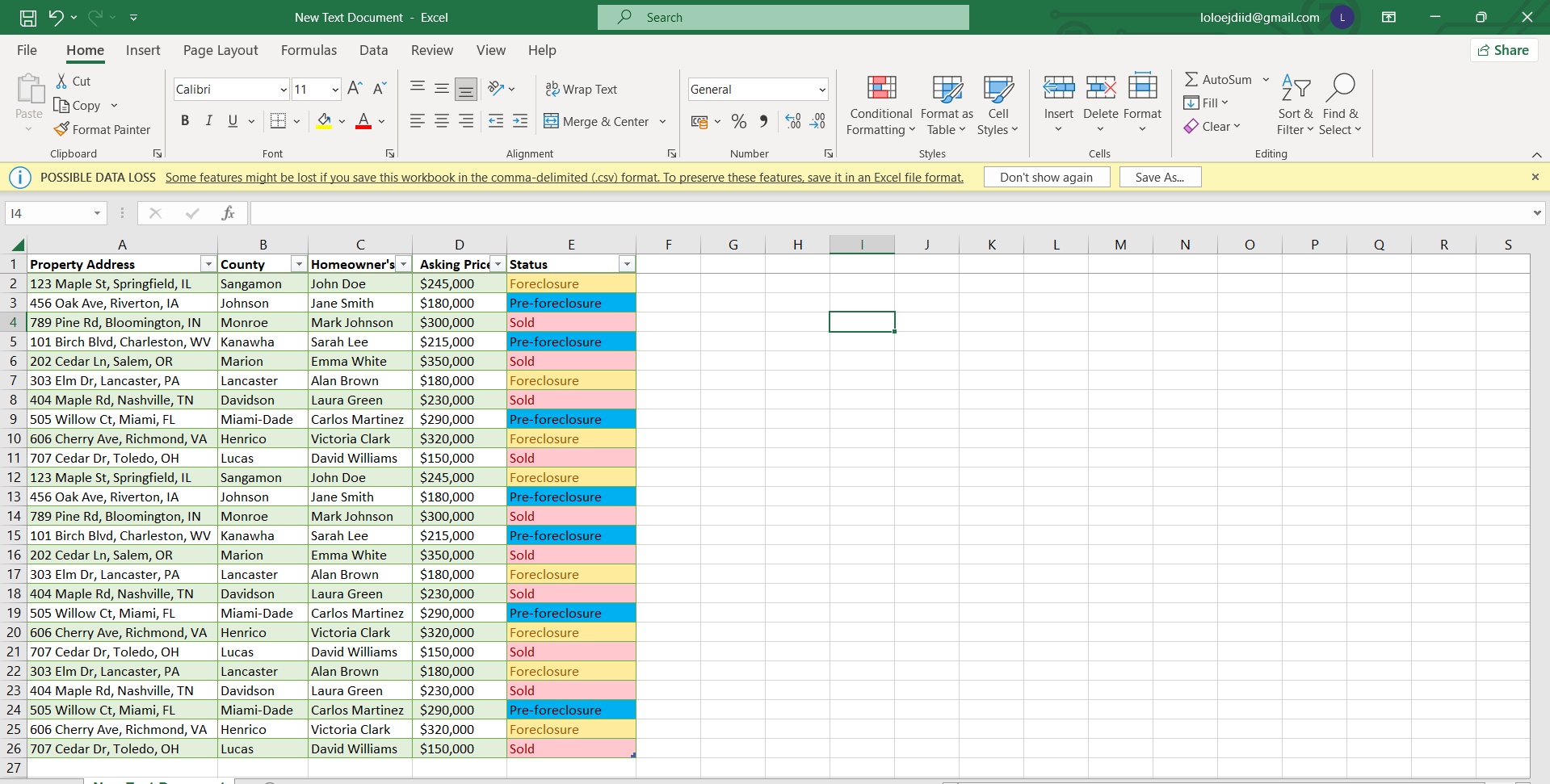
Task: Toggle Italic formatting
Action: pyautogui.click(x=209, y=121)
